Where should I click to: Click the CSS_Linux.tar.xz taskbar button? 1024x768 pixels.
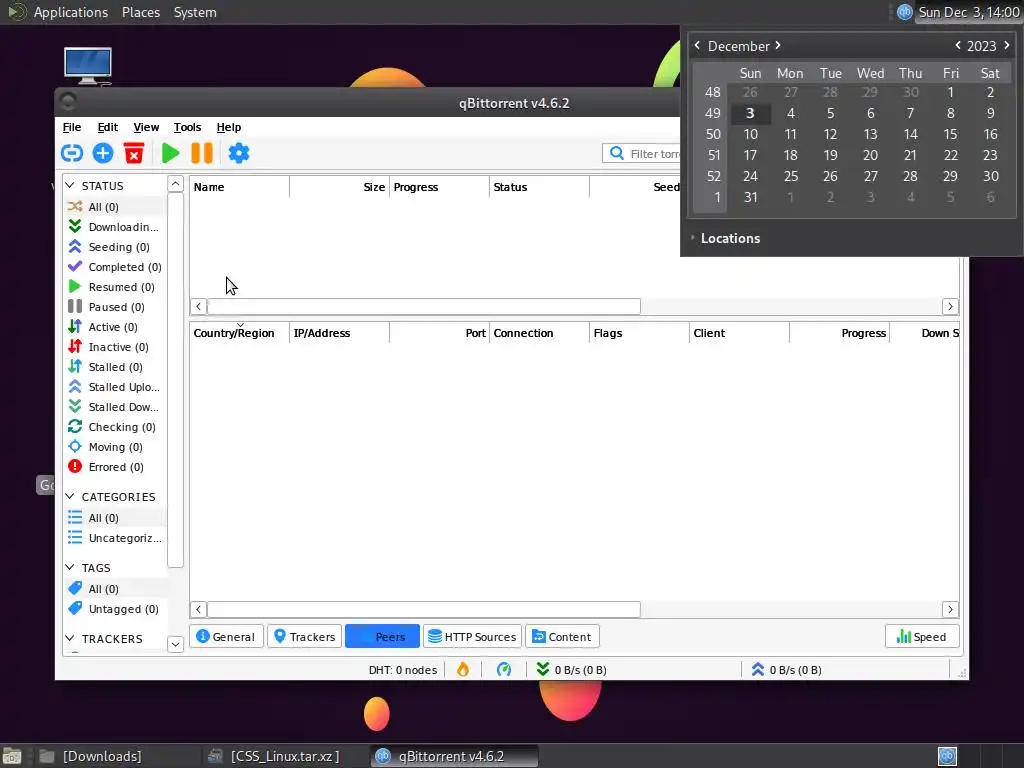click(285, 756)
